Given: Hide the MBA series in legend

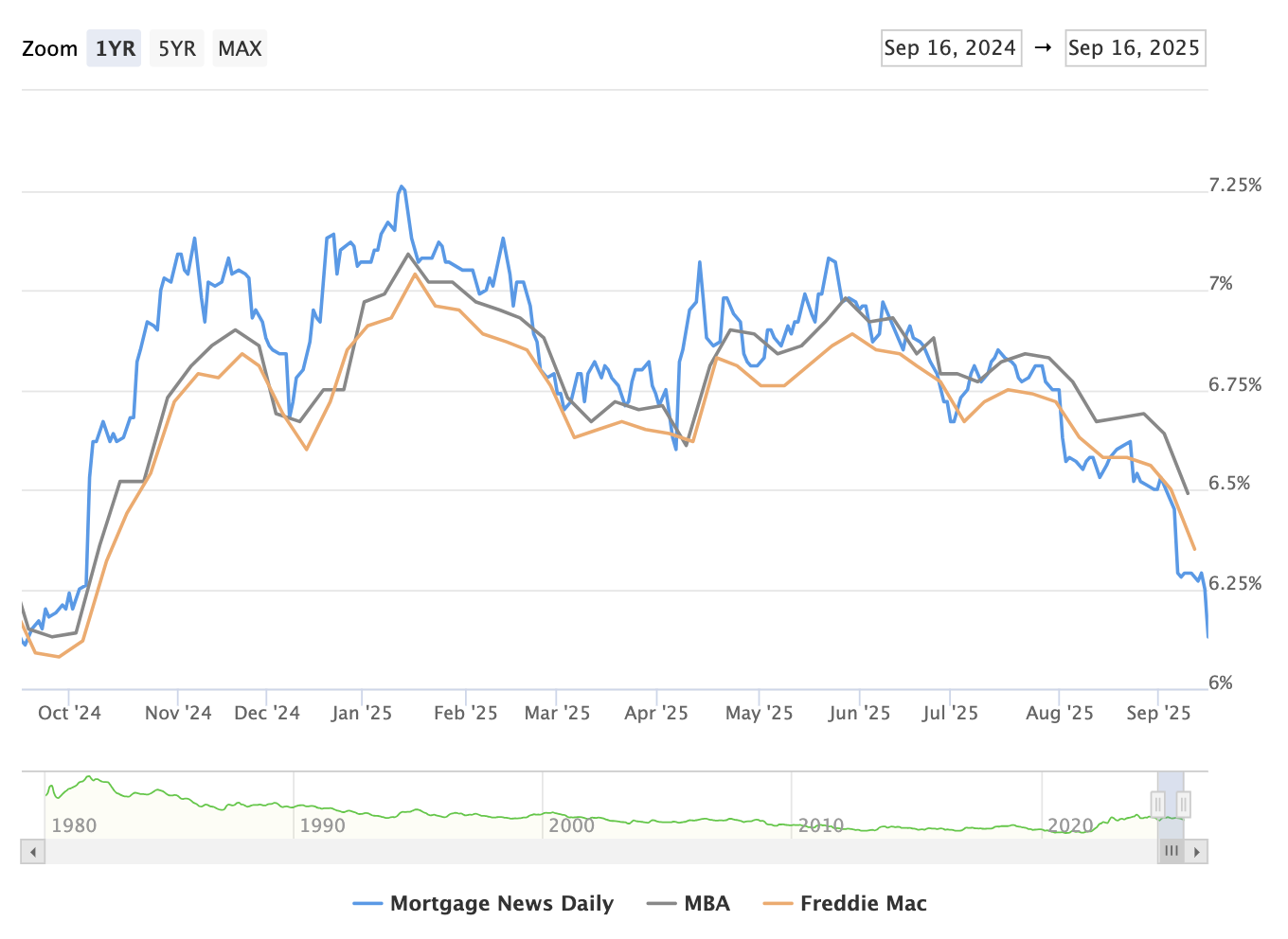Looking at the screenshot, I should (689, 904).
